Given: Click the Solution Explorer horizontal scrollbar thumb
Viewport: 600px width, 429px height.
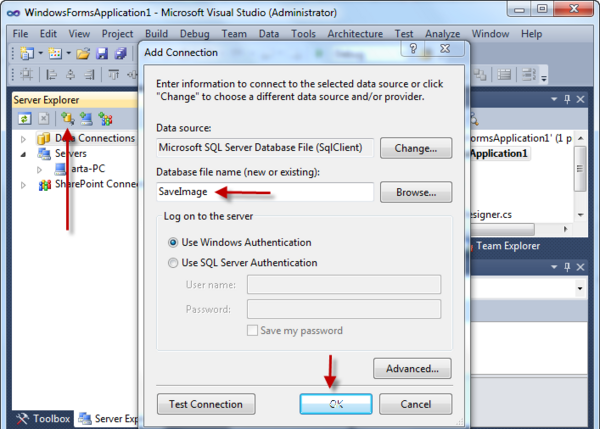Looking at the screenshot, I should [x=502, y=229].
